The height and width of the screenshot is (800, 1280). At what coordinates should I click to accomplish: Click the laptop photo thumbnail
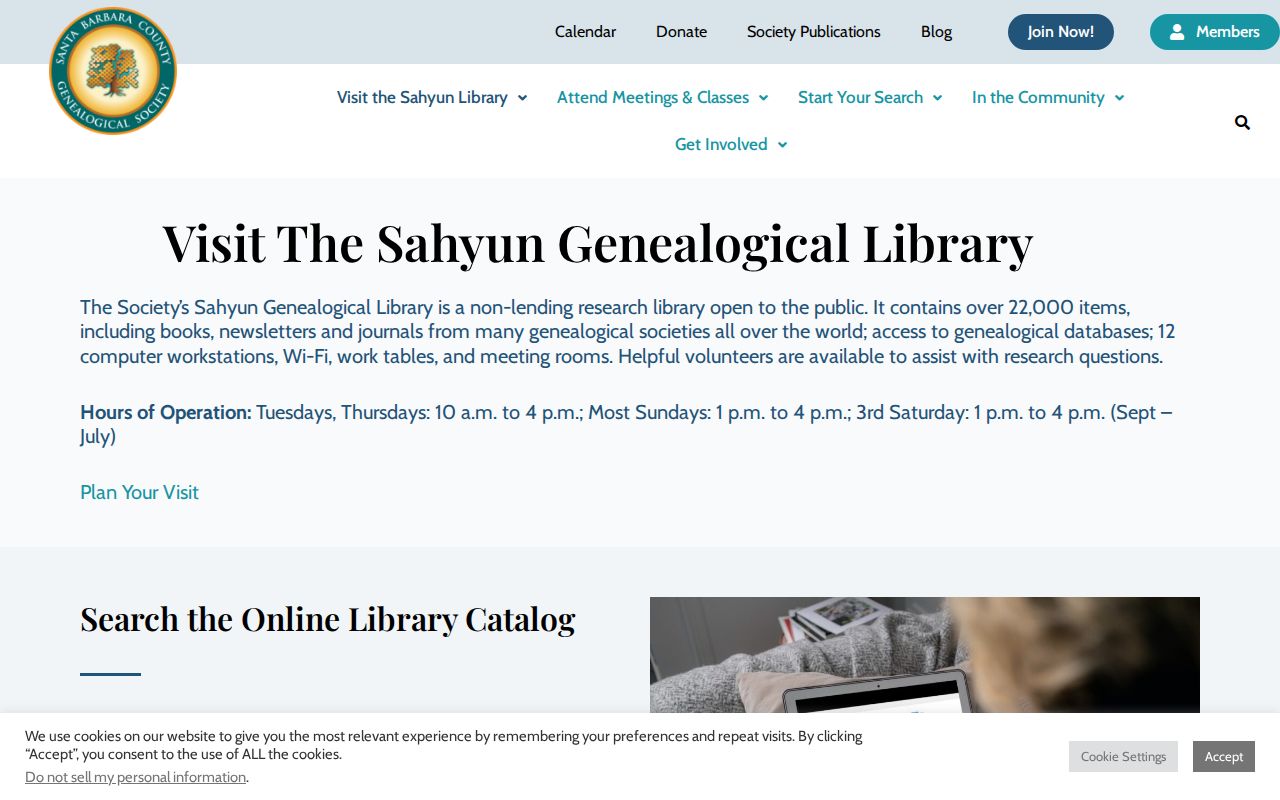(x=925, y=655)
